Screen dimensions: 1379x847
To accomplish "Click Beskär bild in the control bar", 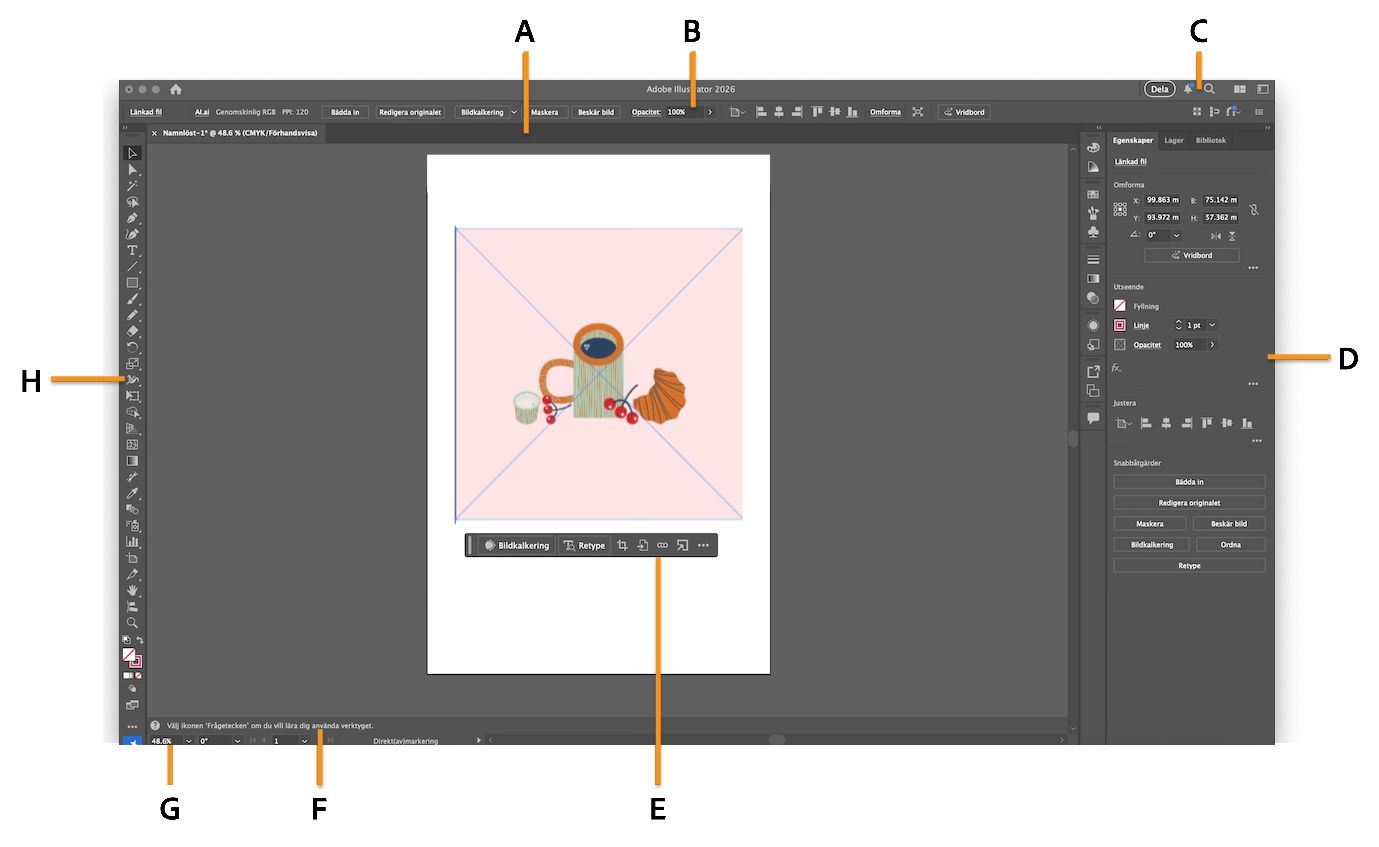I will click(596, 112).
